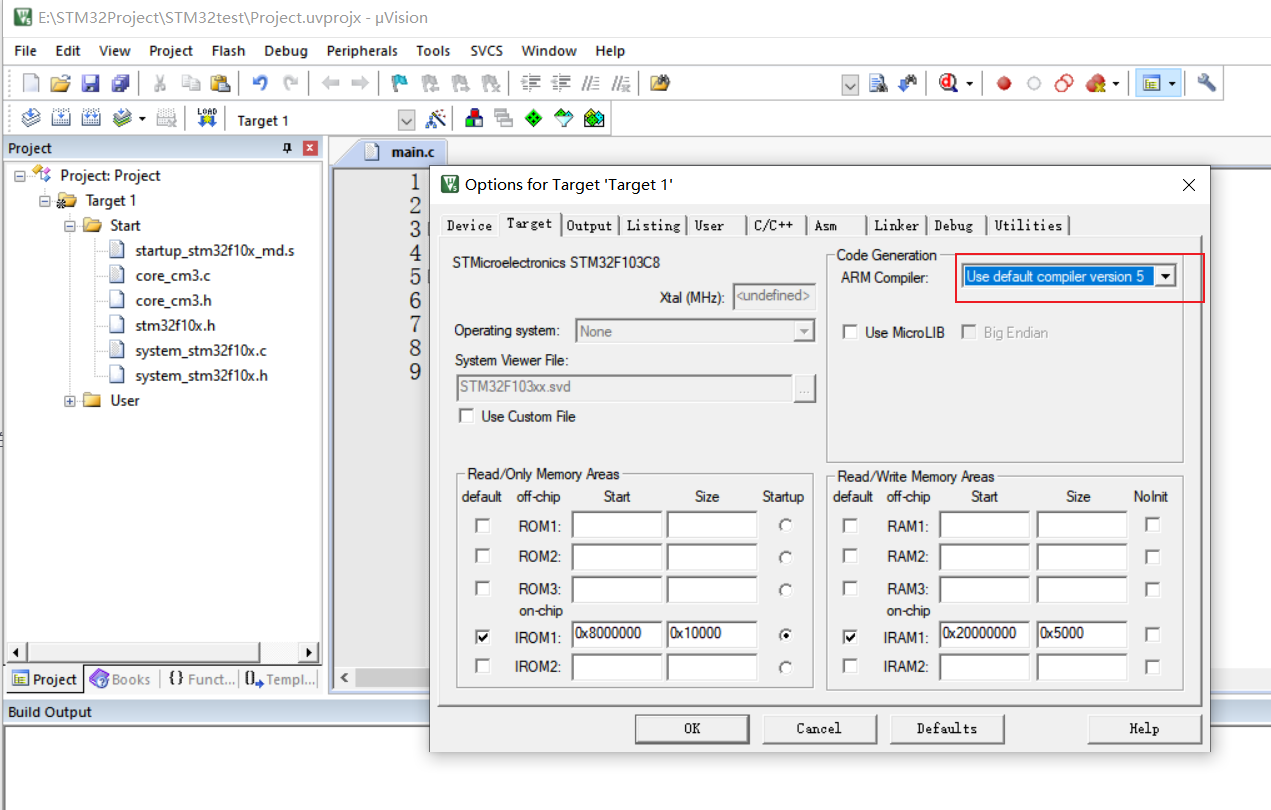The width and height of the screenshot is (1271, 810).
Task: Check the ROM1 default checkbox
Action: pyautogui.click(x=483, y=525)
